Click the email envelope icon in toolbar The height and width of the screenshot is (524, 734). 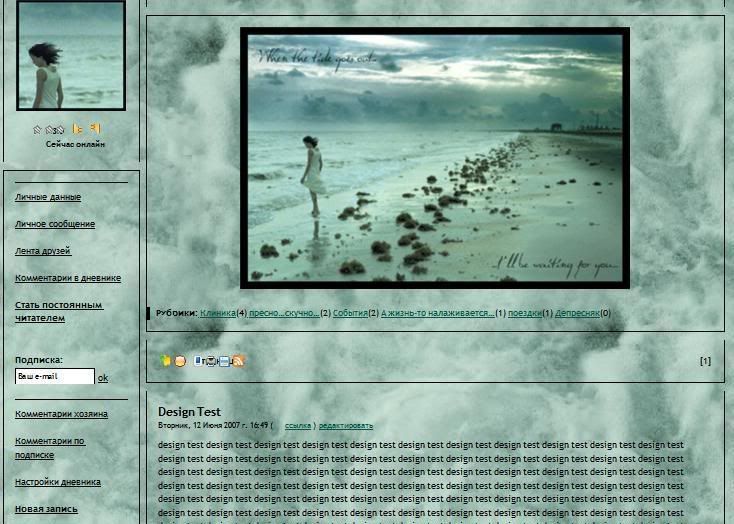point(211,361)
